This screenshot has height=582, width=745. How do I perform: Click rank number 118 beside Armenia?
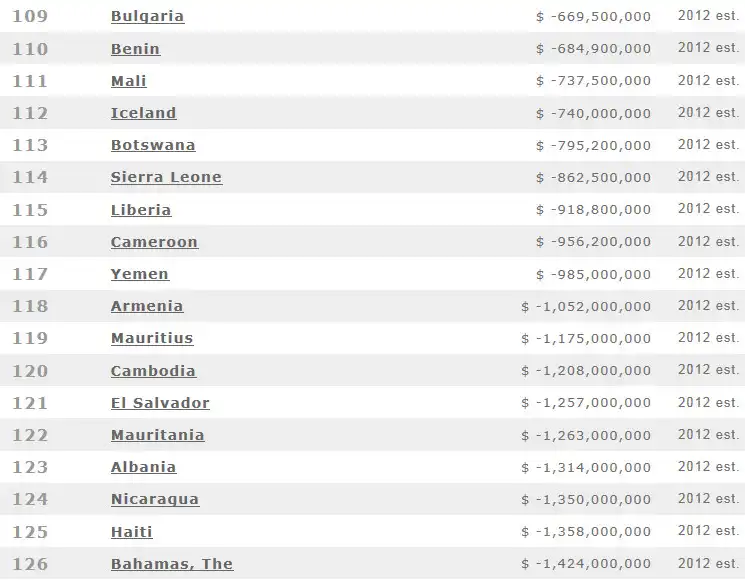[x=29, y=306]
